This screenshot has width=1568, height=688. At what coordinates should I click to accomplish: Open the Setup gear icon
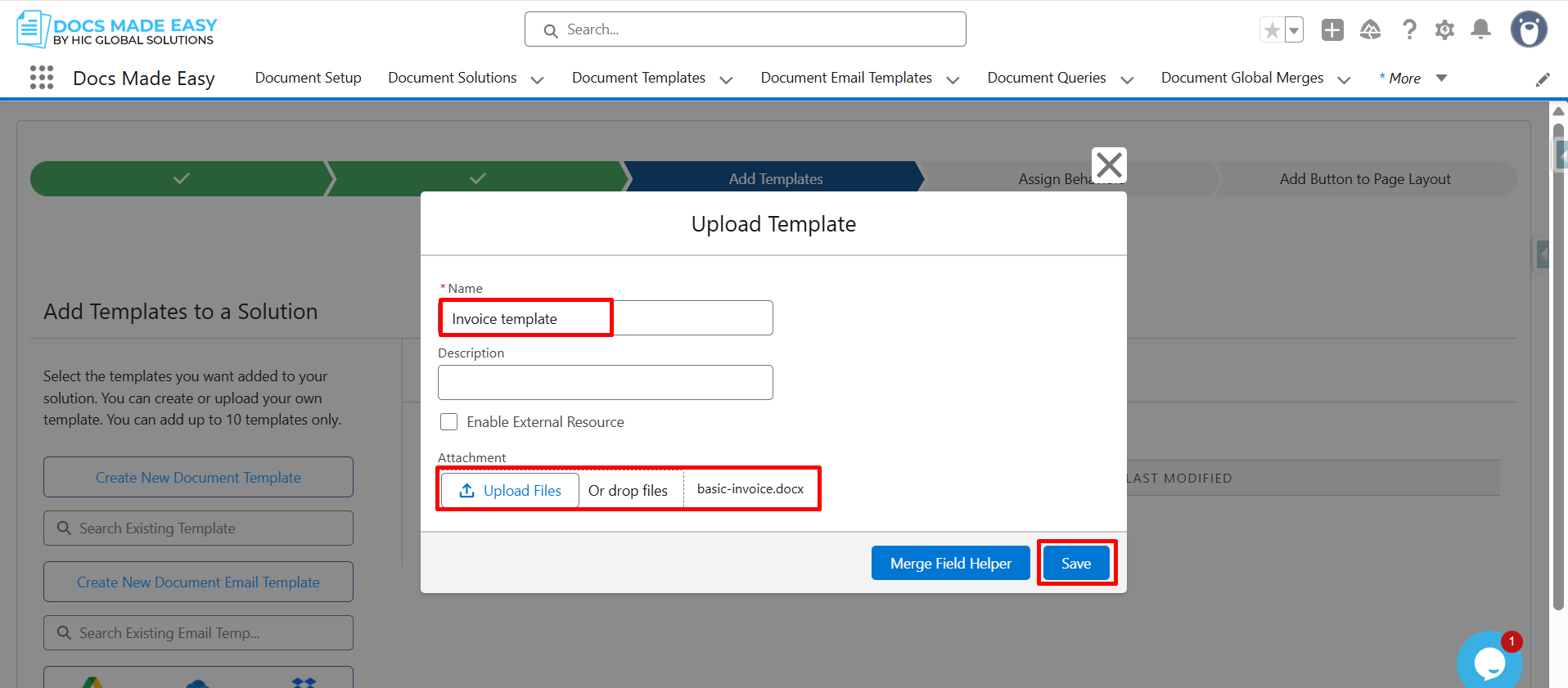(1444, 30)
